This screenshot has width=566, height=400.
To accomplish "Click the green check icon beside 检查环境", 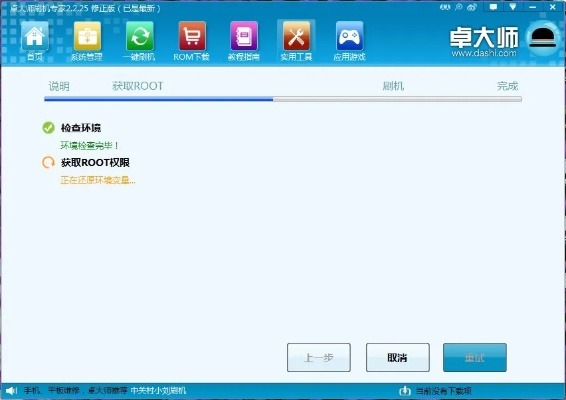I will [x=48, y=127].
